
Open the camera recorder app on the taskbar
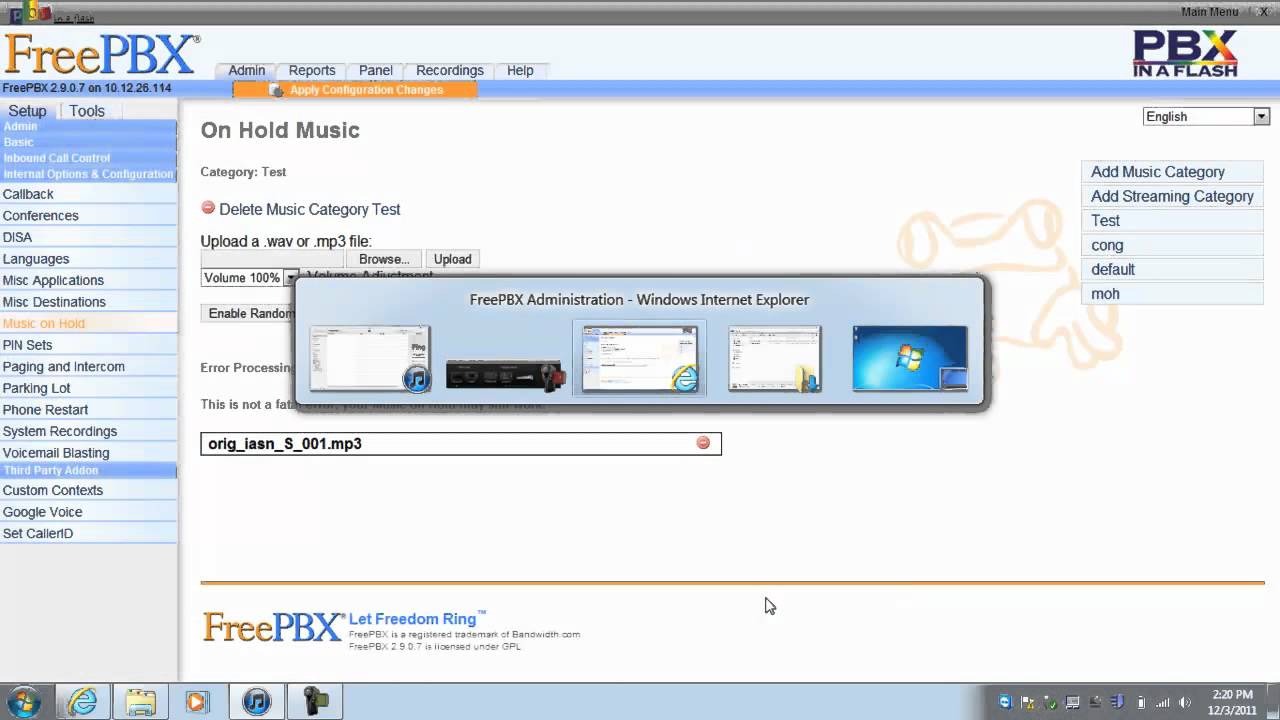314,702
